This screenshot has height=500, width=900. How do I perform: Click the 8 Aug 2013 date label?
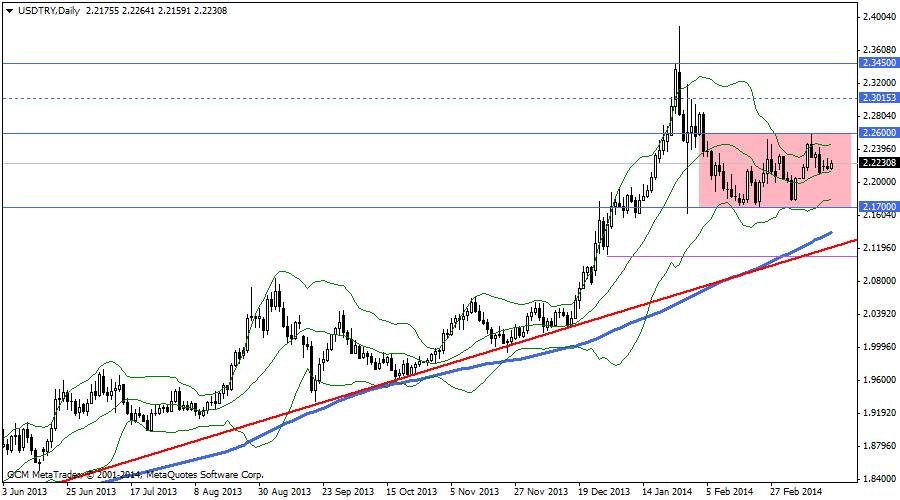[x=218, y=492]
